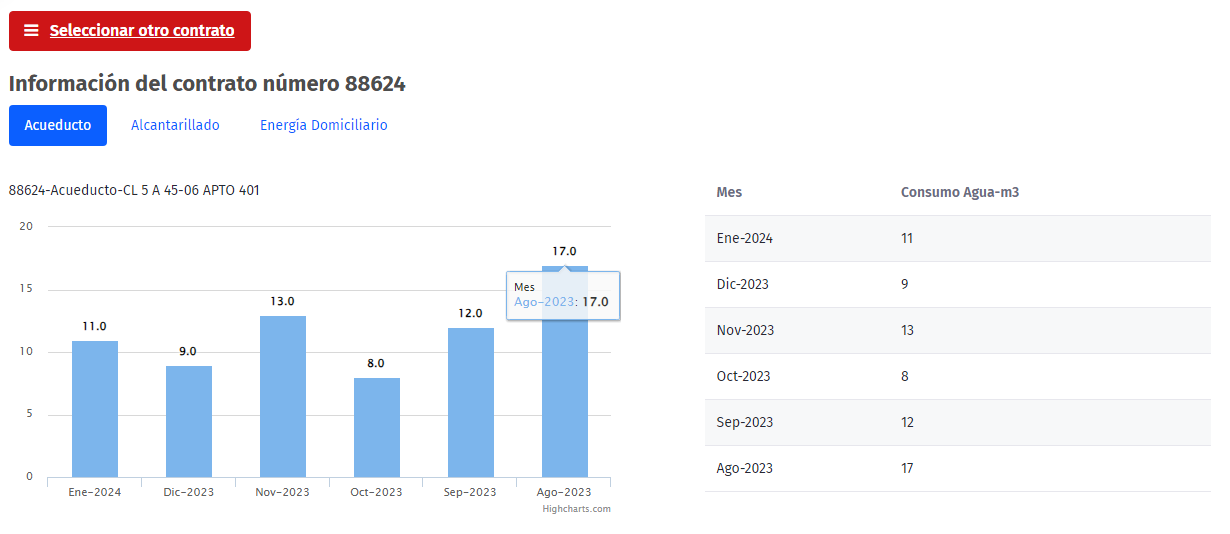Select the Sep-2023 bar showing 12.0
This screenshot has width=1230, height=534.
click(471, 403)
